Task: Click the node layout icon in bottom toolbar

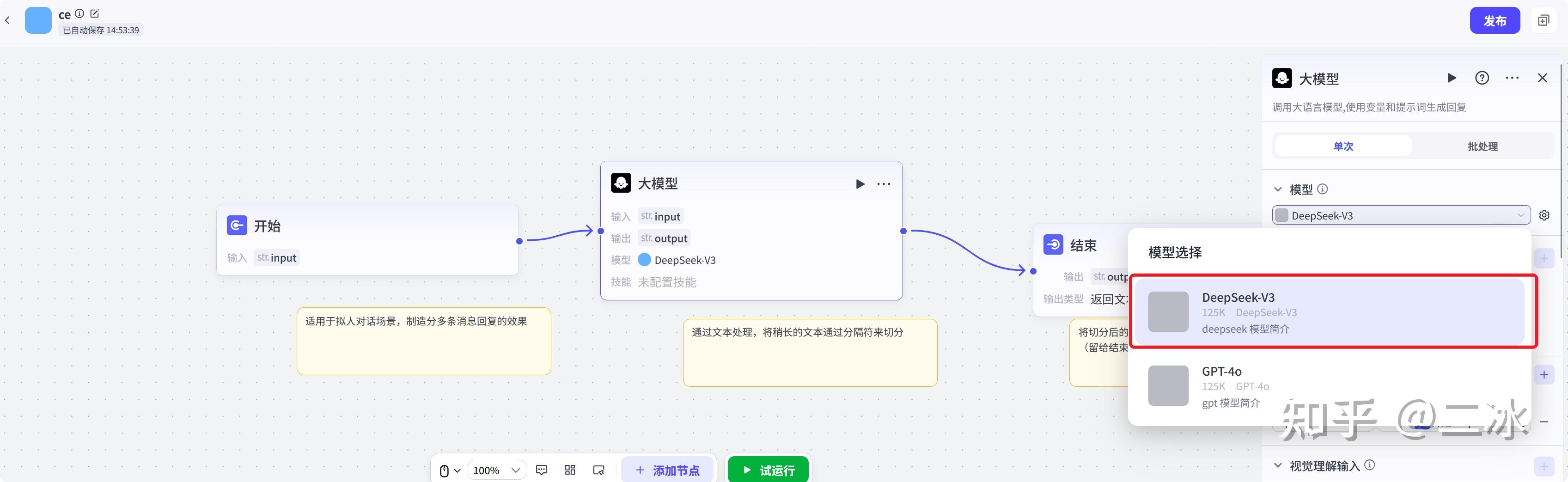Action: coord(570,469)
